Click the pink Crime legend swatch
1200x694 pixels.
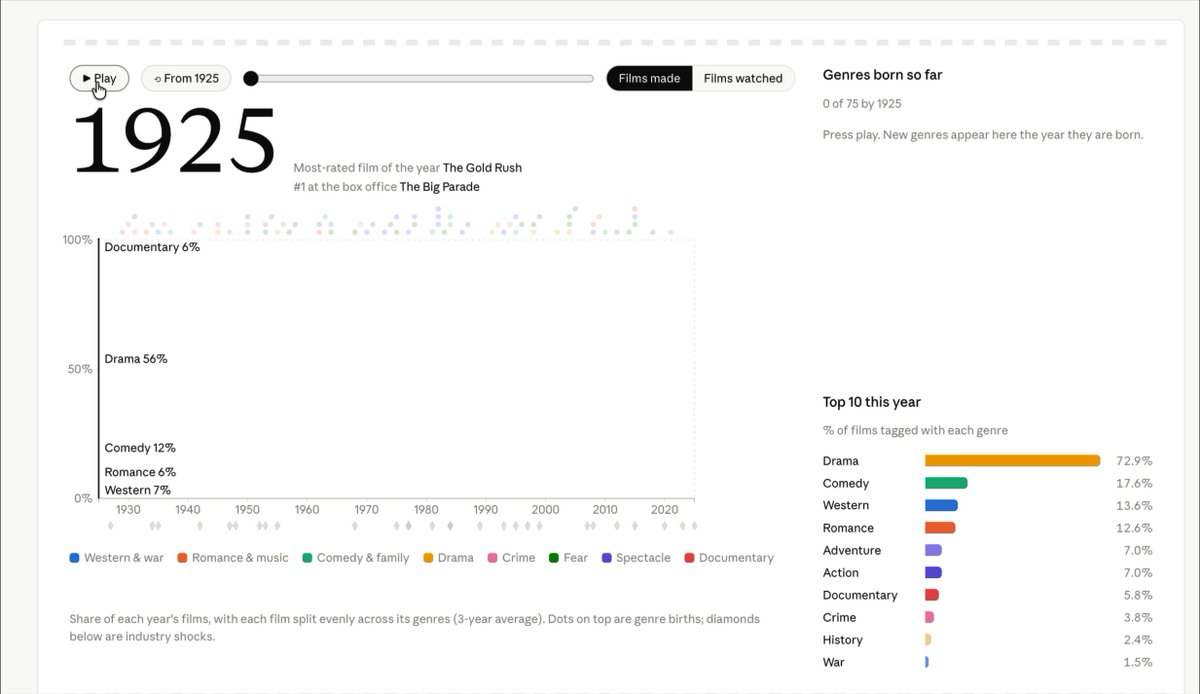pos(493,558)
